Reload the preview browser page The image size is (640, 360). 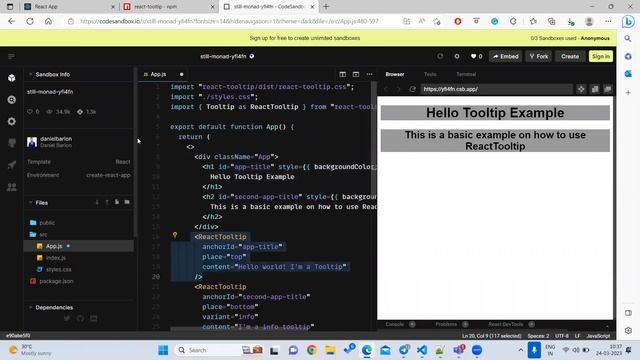[412, 89]
